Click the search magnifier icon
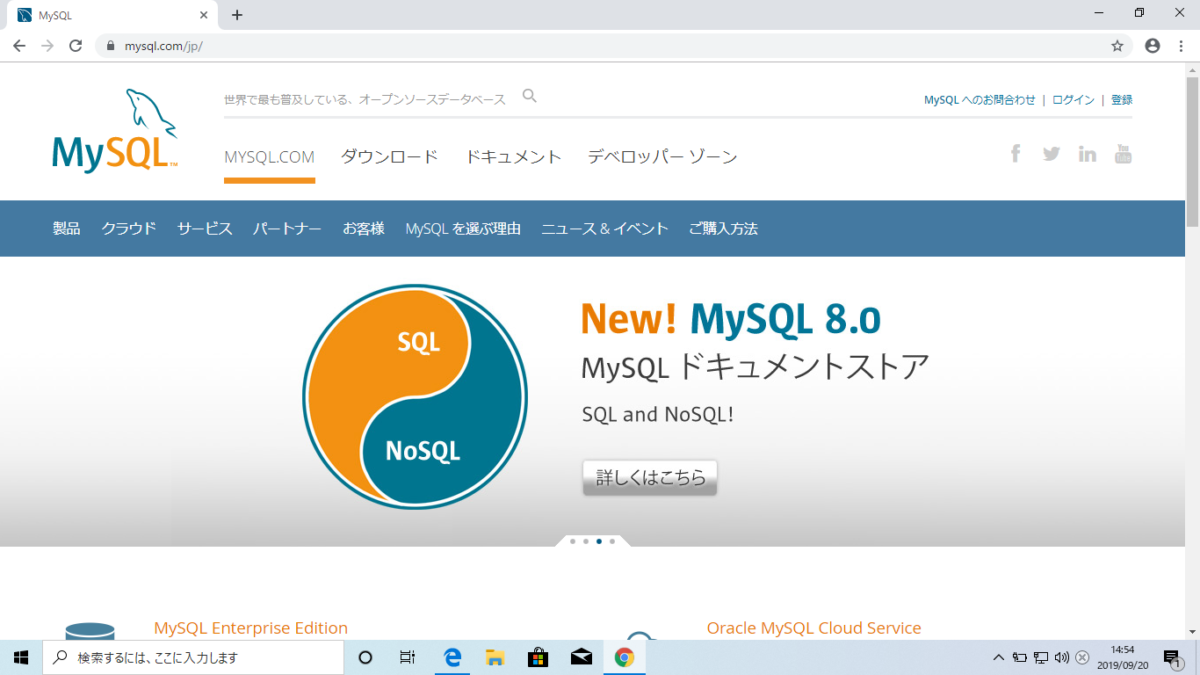 528,96
